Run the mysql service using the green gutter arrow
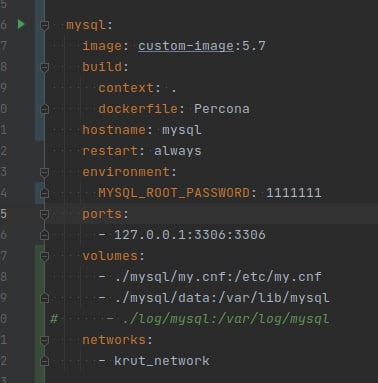This screenshot has width=378, height=383. pos(21,24)
